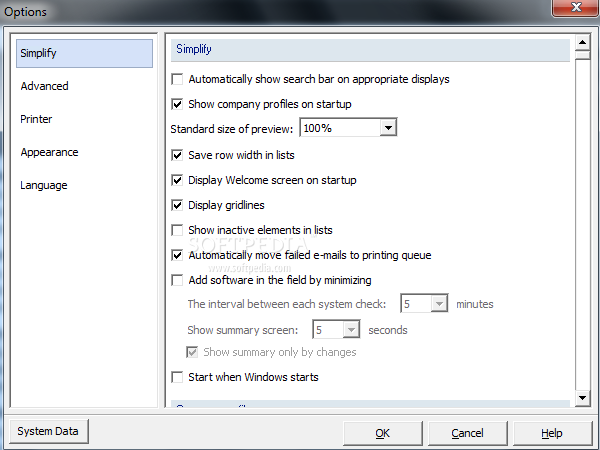The image size is (600, 450).
Task: Toggle automatically move failed e-mails checkbox
Action: coord(177,255)
